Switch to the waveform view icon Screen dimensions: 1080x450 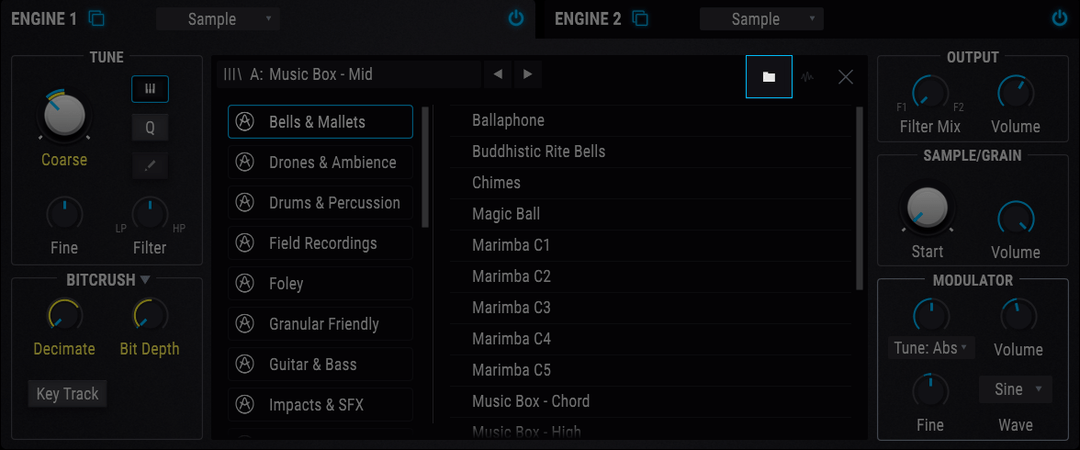point(807,77)
